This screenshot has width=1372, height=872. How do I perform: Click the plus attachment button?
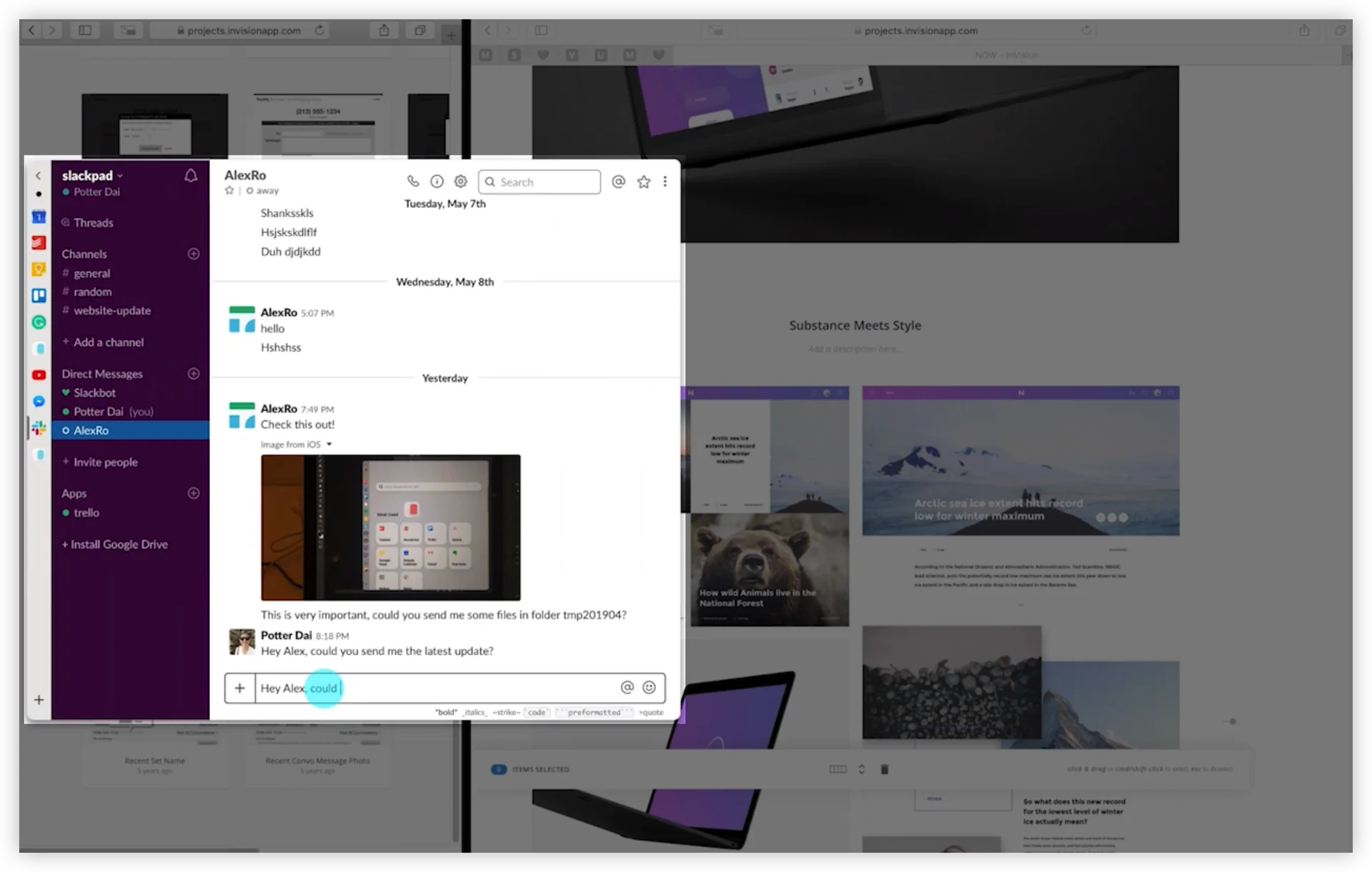point(240,688)
